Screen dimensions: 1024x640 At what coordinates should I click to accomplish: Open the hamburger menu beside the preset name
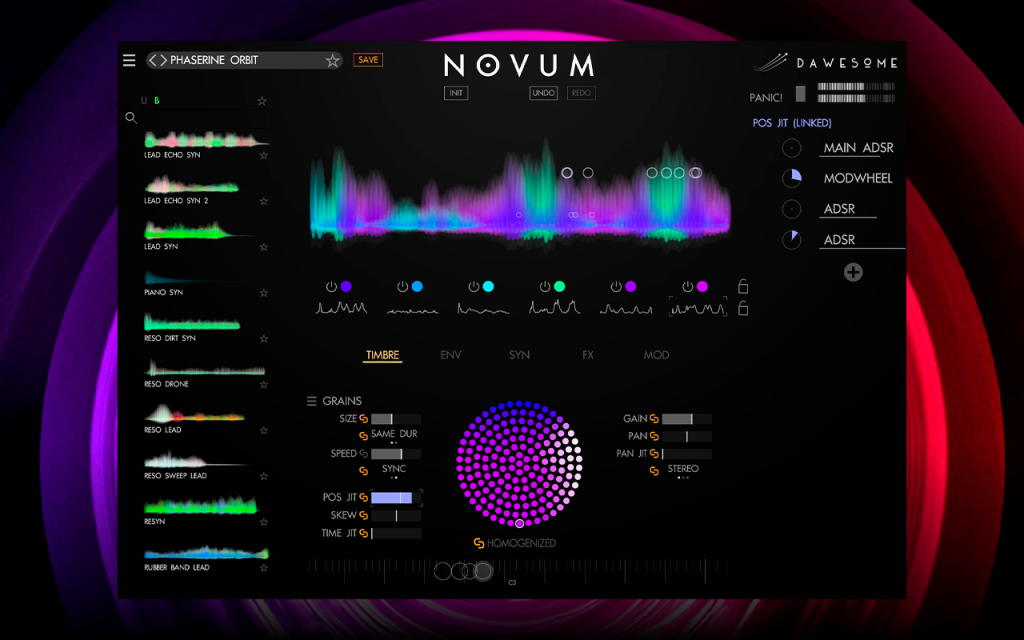point(129,60)
